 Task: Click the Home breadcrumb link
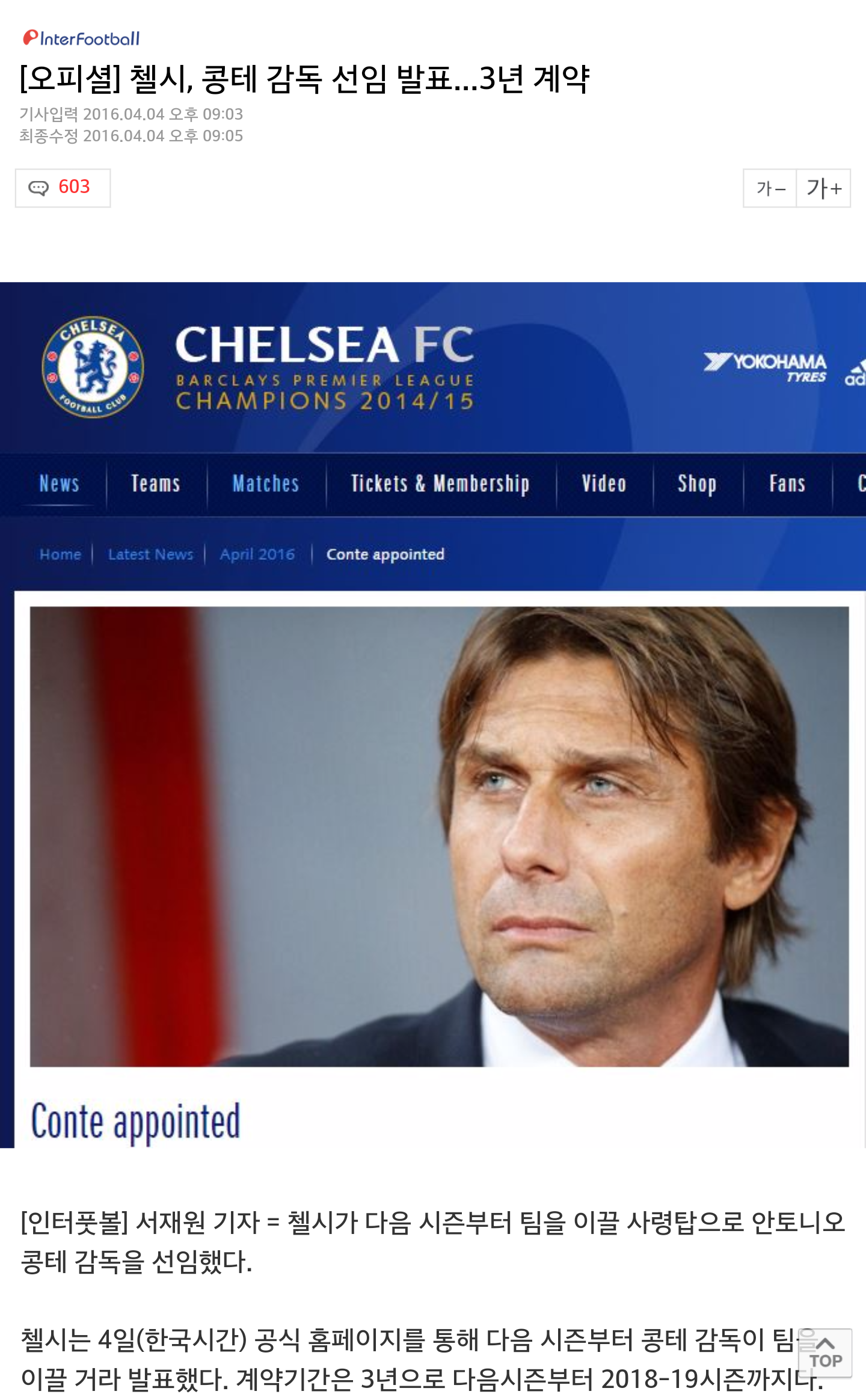coord(60,554)
